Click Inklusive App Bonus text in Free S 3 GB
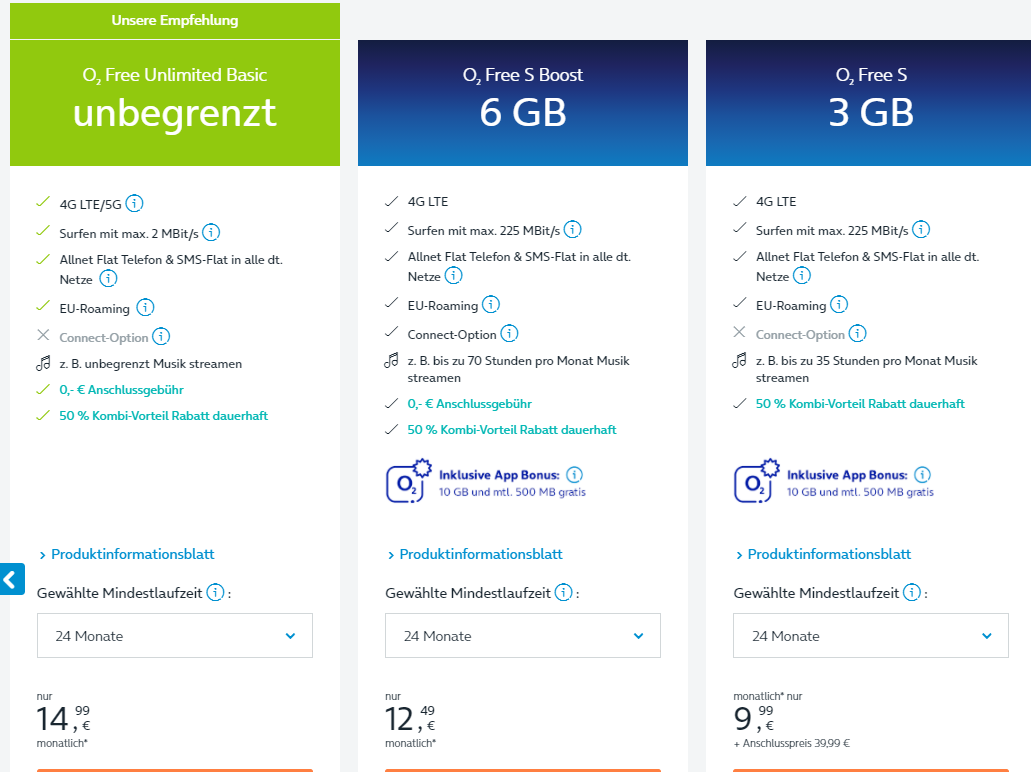 [x=847, y=475]
